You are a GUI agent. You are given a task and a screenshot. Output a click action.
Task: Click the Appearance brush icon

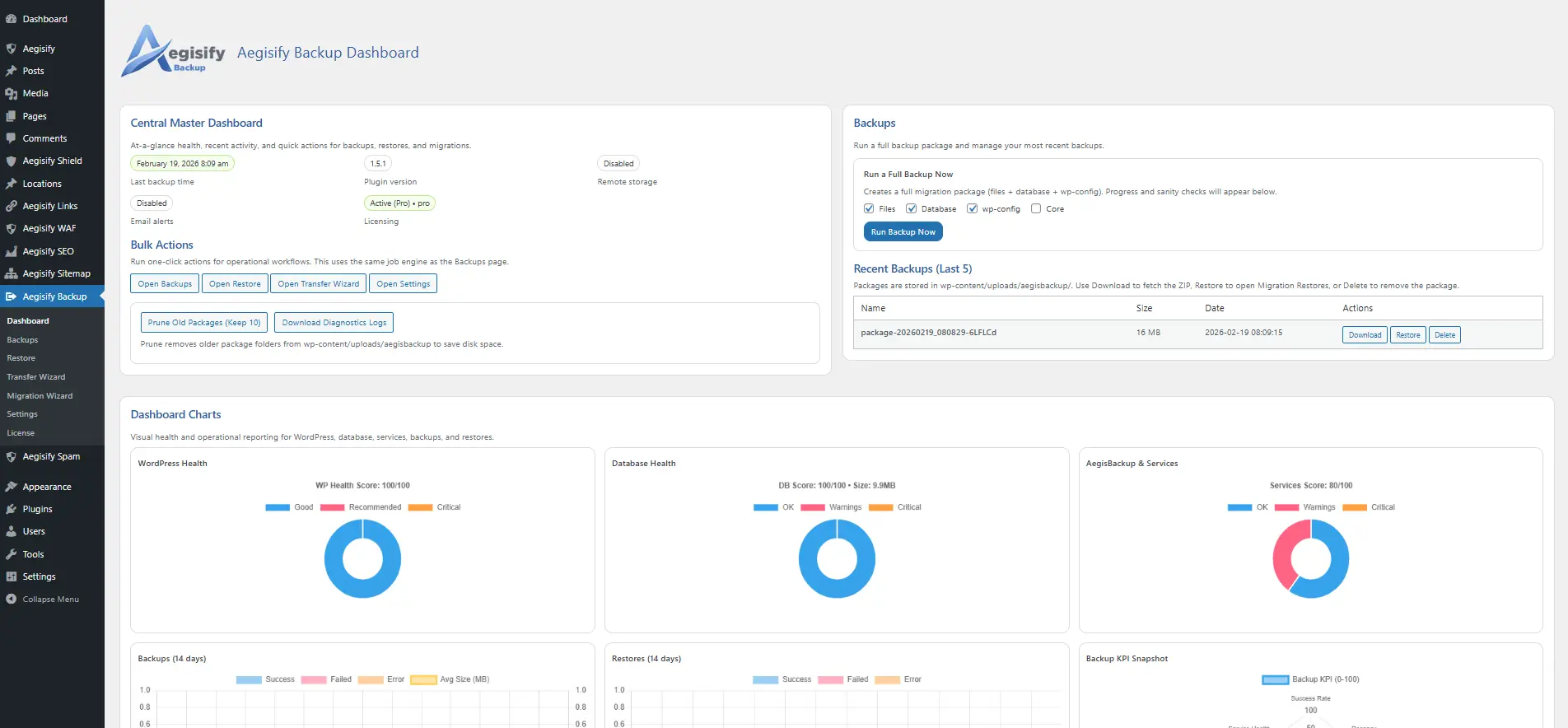pyautogui.click(x=12, y=487)
